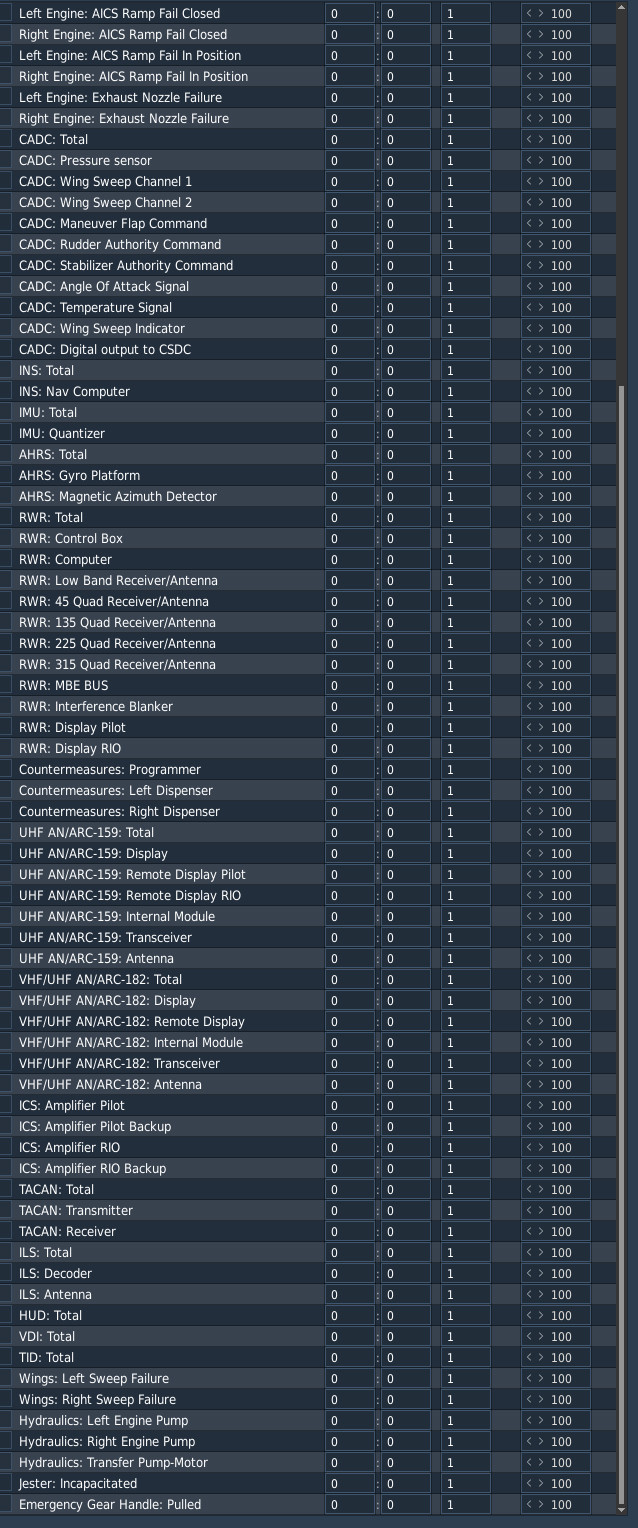
Task: Click right arrow on VHF/UHF AN/ARC-182: Total probability
Action: tap(541, 979)
